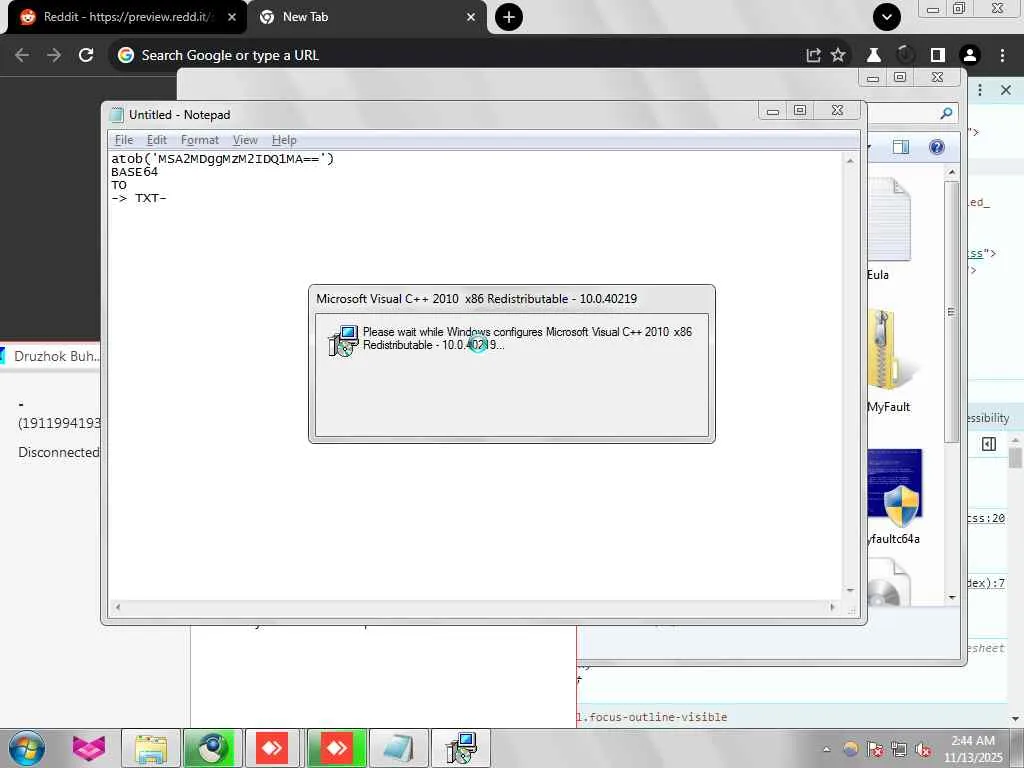Click Notepad's horizontal scroll left arrow
This screenshot has height=768, width=1024.
[118, 607]
